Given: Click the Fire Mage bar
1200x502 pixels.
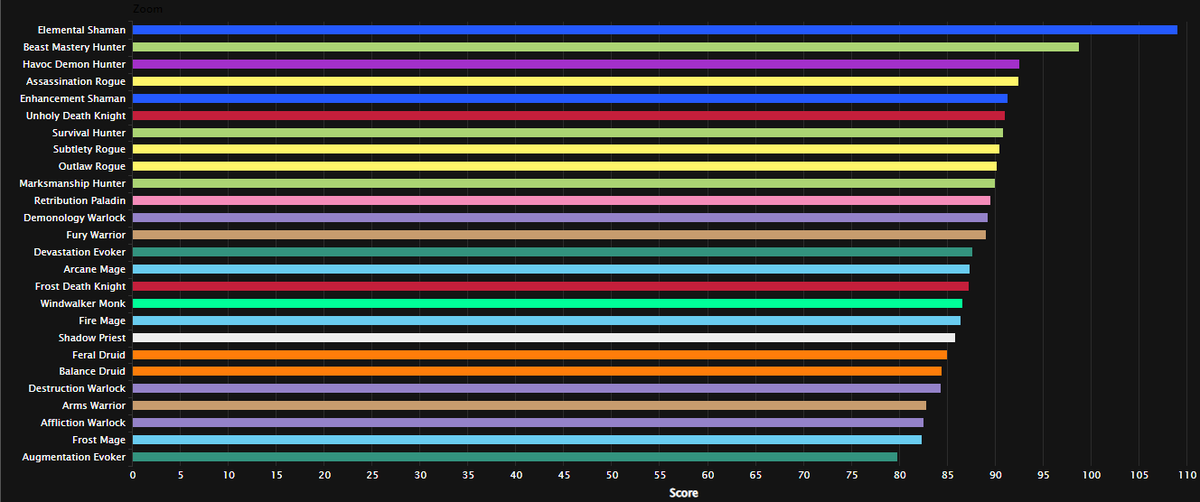Looking at the screenshot, I should click(x=546, y=321).
